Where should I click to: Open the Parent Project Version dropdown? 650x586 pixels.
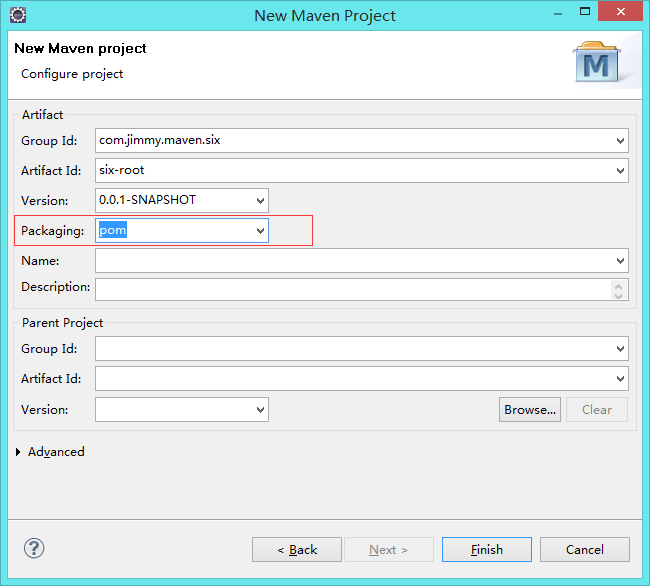point(260,409)
